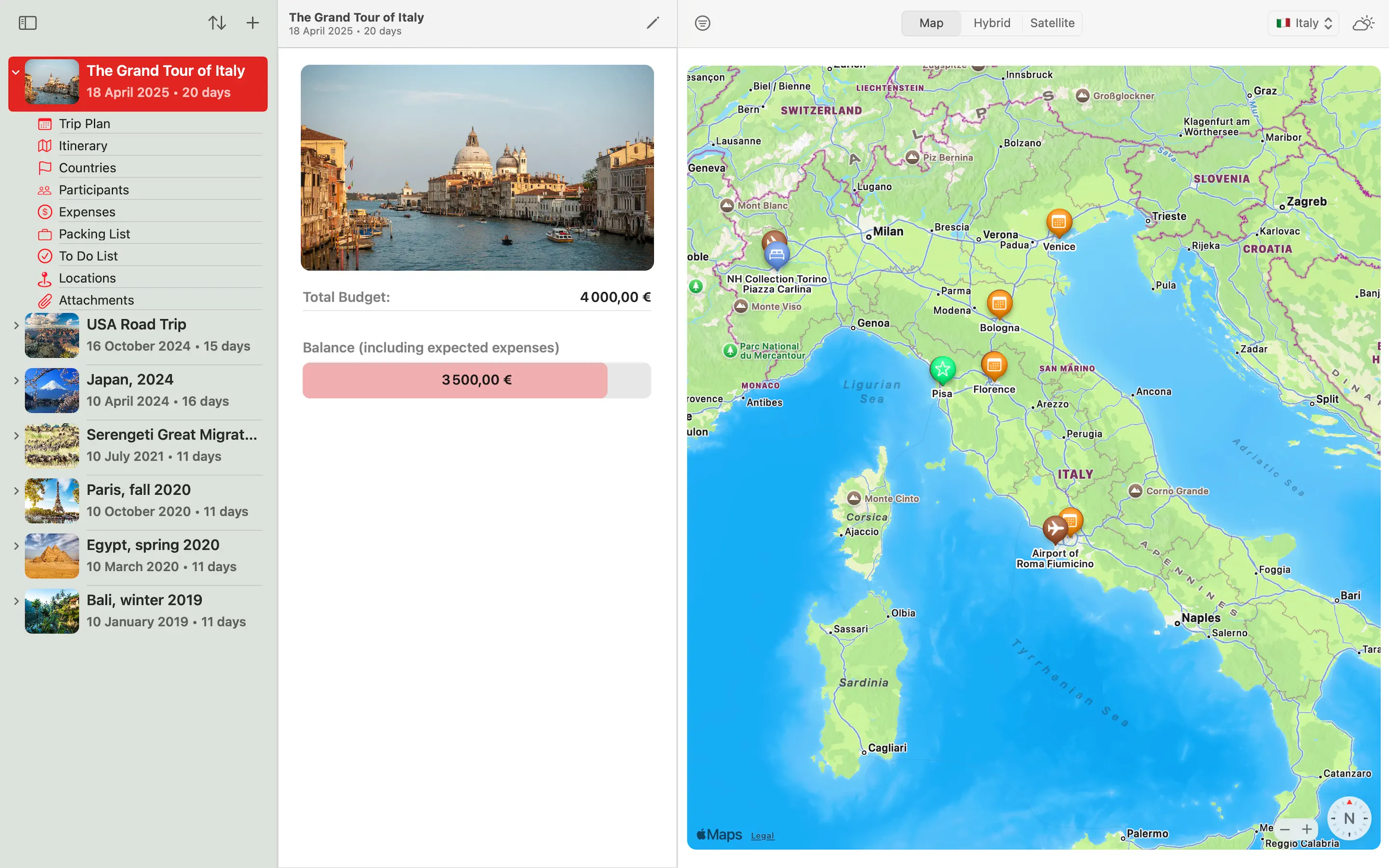Zoom in the map with plus button
This screenshot has width=1389, height=868.
[1307, 829]
